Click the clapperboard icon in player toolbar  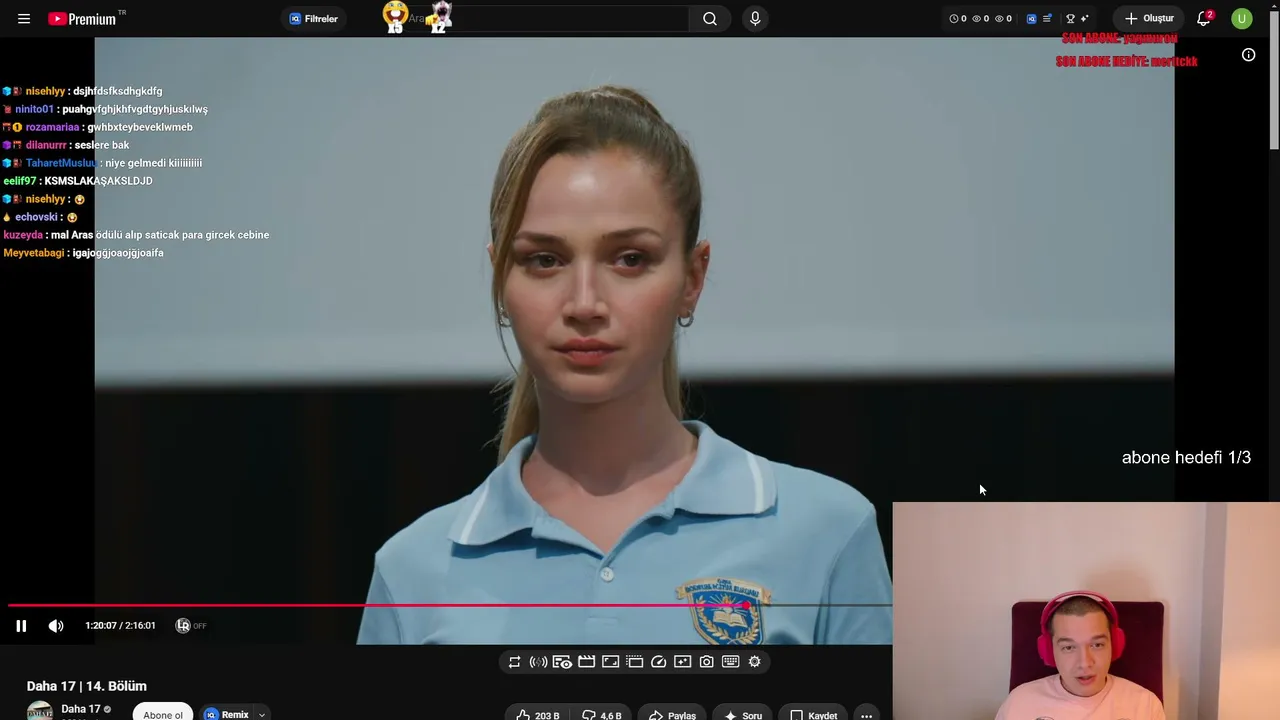[x=586, y=662]
